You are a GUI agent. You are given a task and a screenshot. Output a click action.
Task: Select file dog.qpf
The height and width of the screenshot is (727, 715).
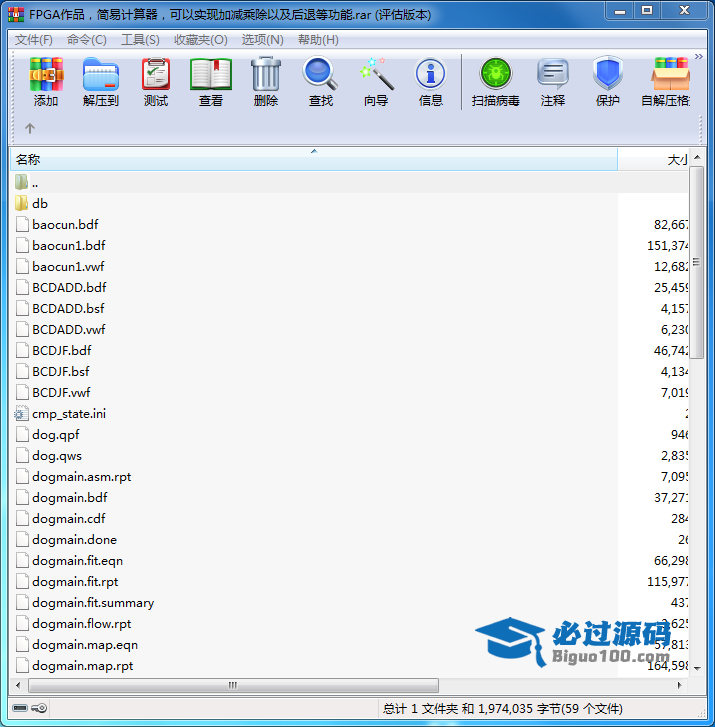pyautogui.click(x=56, y=434)
